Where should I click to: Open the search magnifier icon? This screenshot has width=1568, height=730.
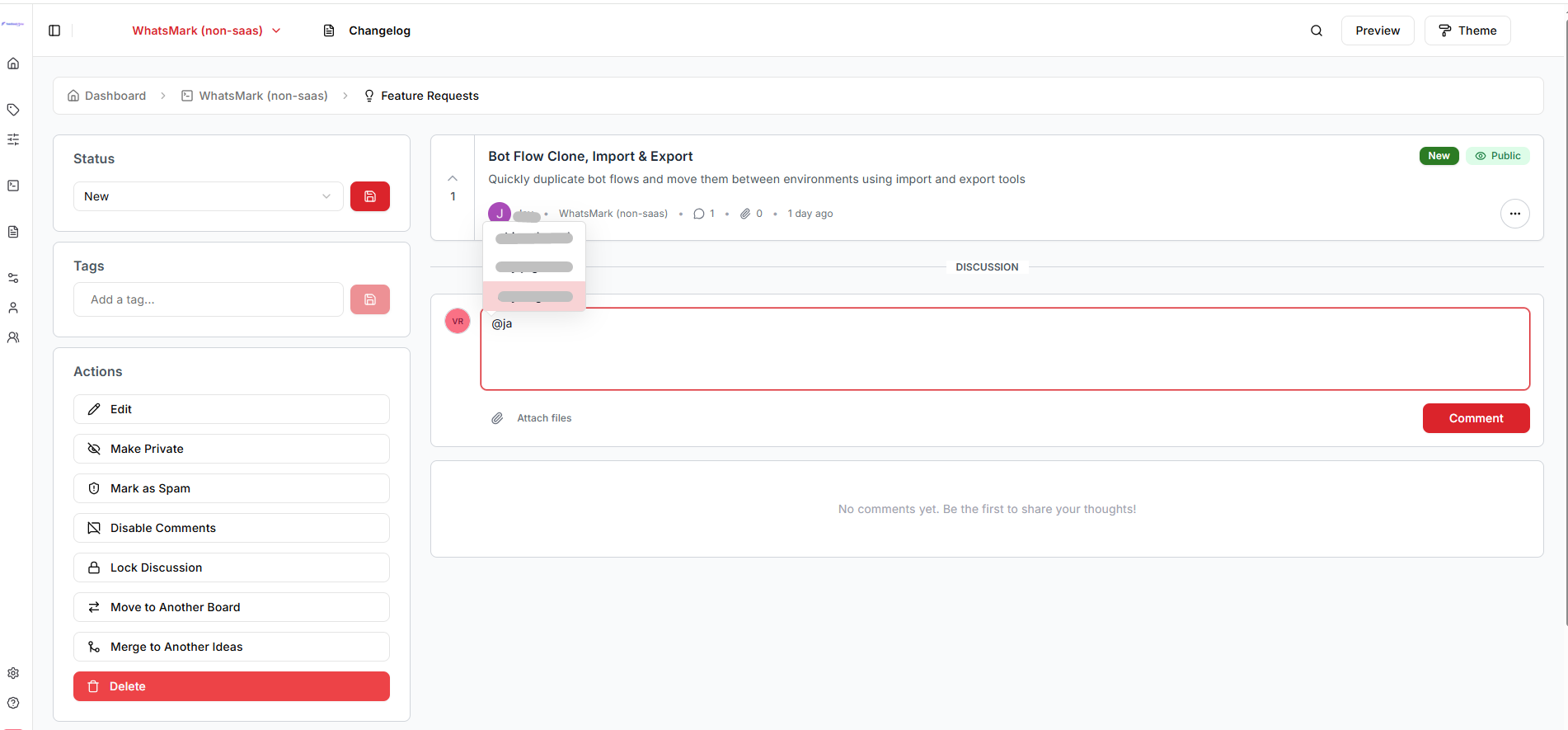point(1316,31)
